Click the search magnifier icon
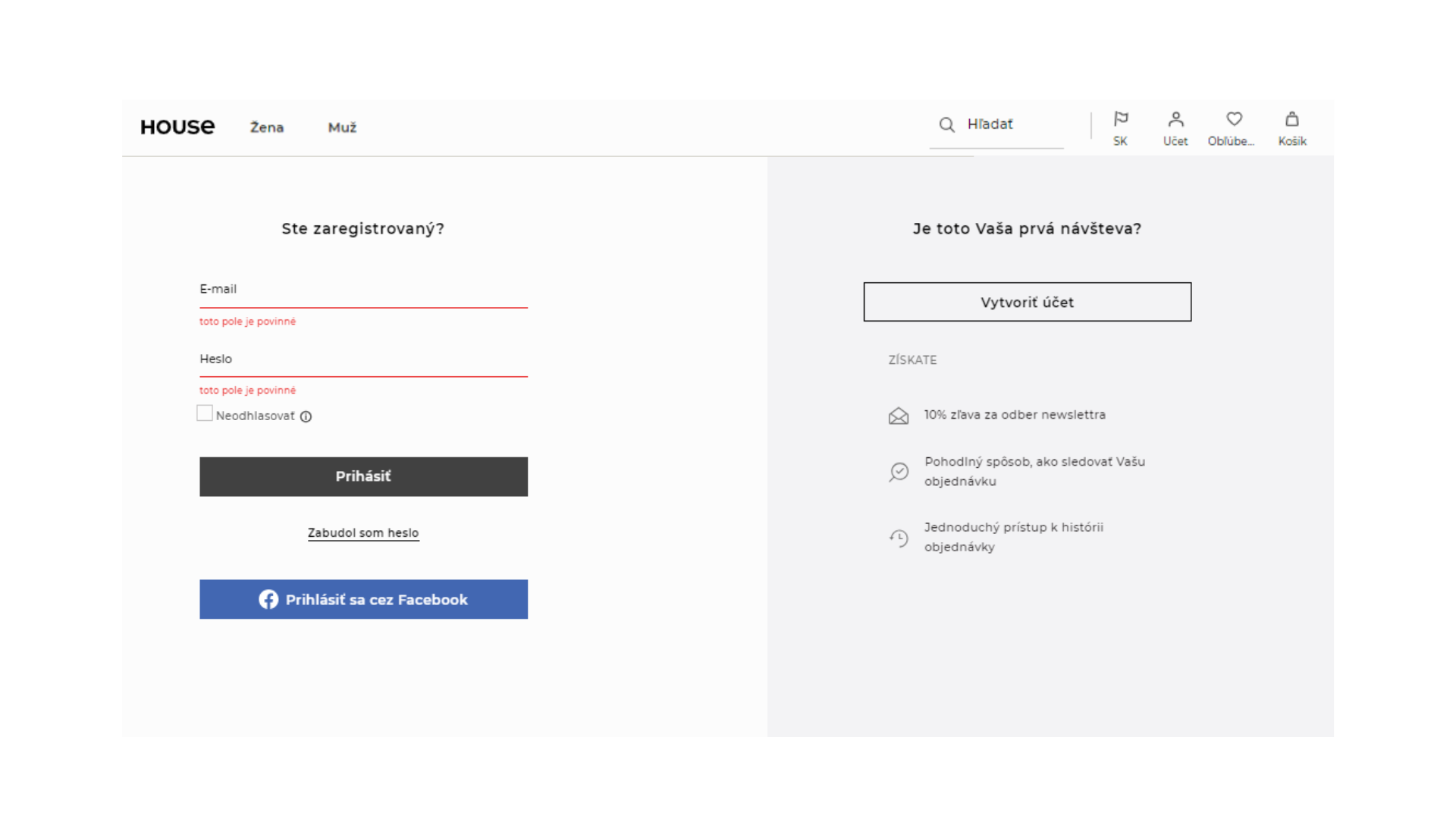 (946, 124)
